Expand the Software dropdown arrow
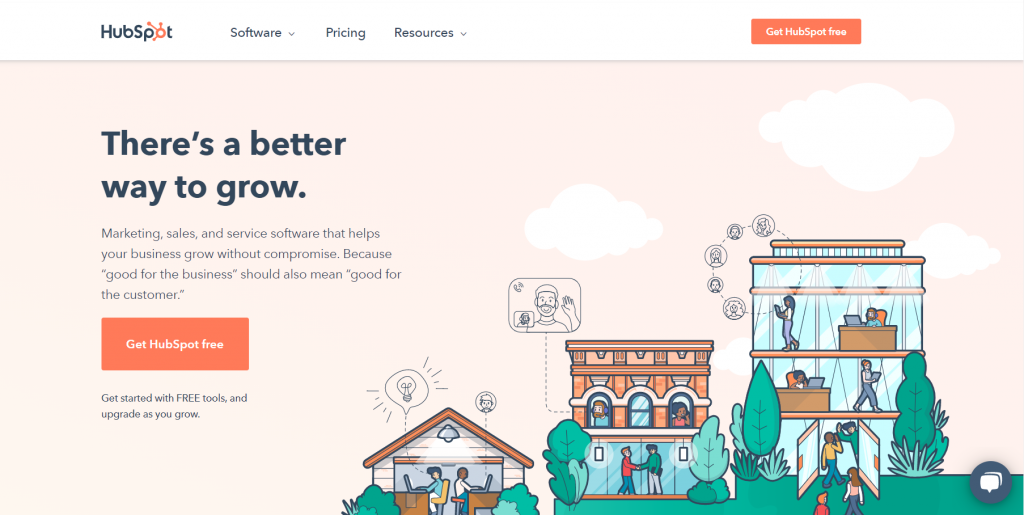1024x515 pixels. [291, 33]
